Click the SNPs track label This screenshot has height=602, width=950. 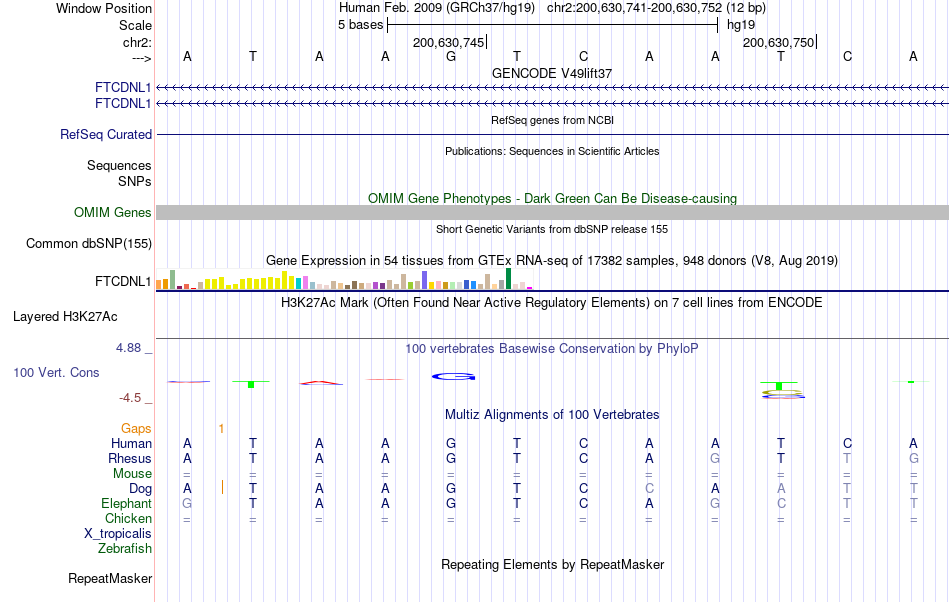click(135, 181)
